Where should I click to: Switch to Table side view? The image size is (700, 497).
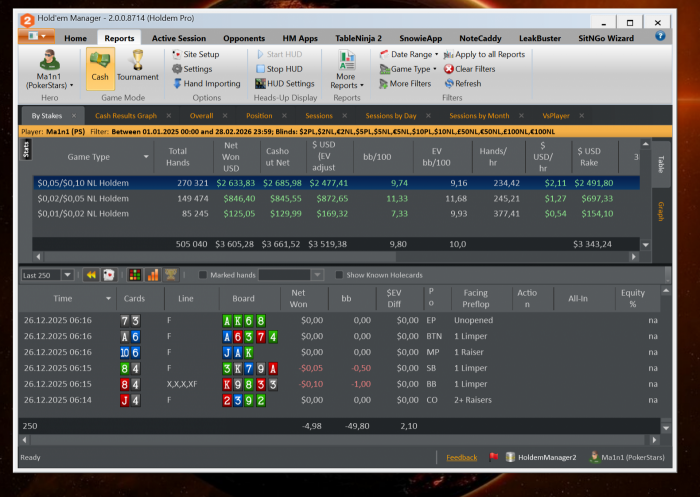661,164
